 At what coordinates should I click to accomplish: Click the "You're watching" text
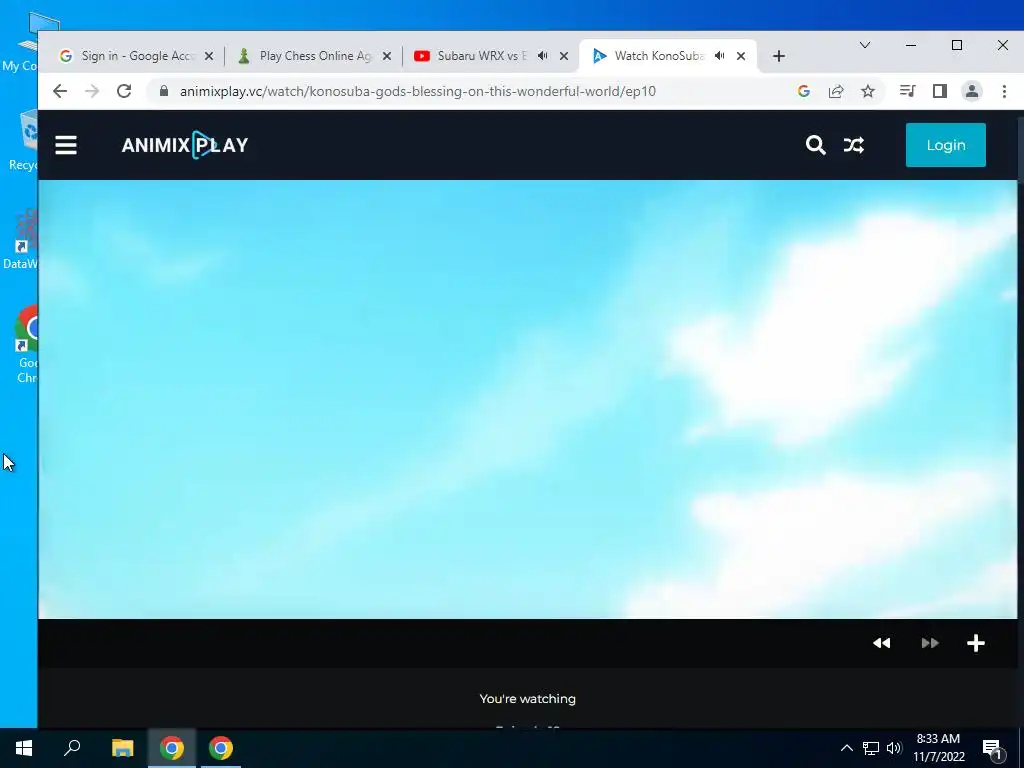pos(528,699)
